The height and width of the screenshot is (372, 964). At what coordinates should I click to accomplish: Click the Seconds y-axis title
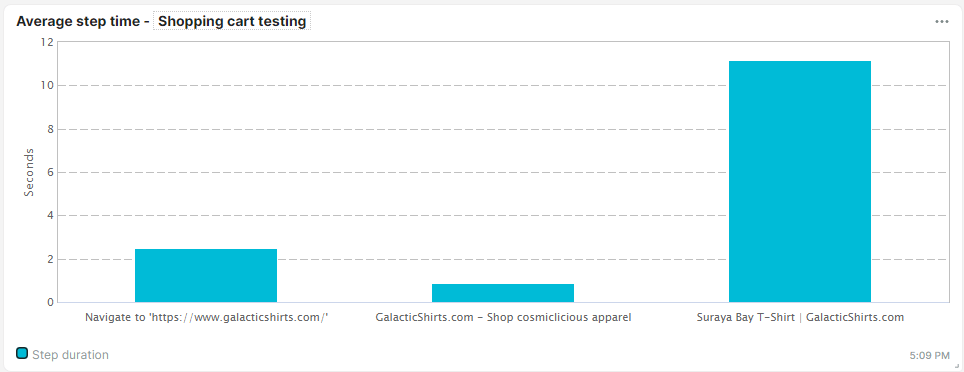(x=28, y=172)
